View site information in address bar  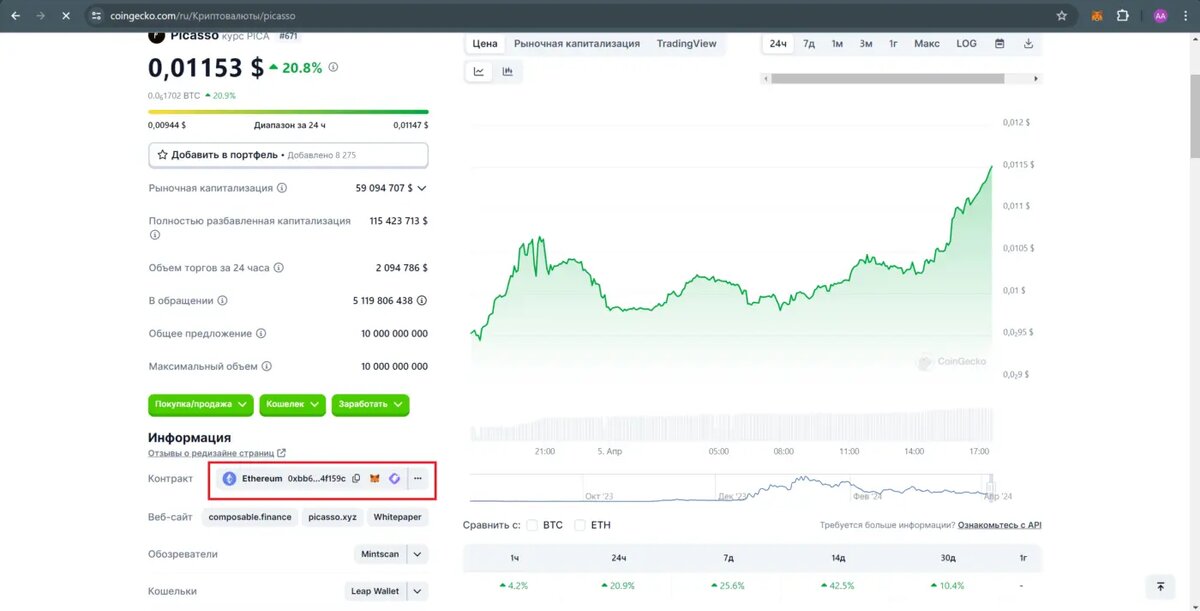click(x=96, y=16)
